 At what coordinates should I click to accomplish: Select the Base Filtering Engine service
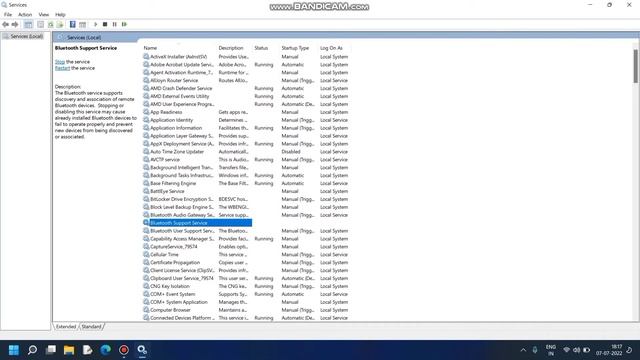[173, 183]
